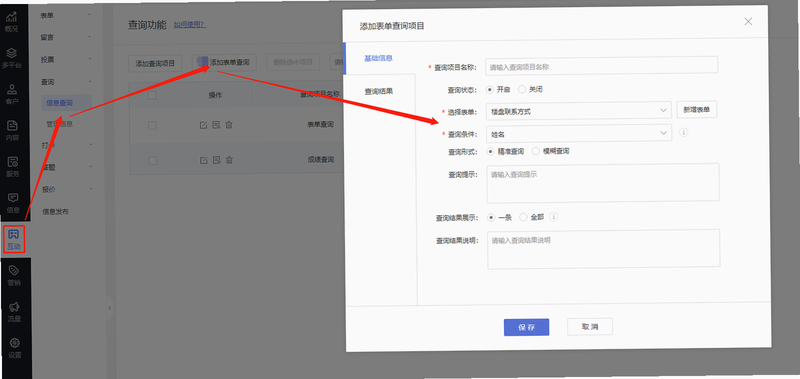
Task: Click the 新增表单 button
Action: [x=697, y=110]
